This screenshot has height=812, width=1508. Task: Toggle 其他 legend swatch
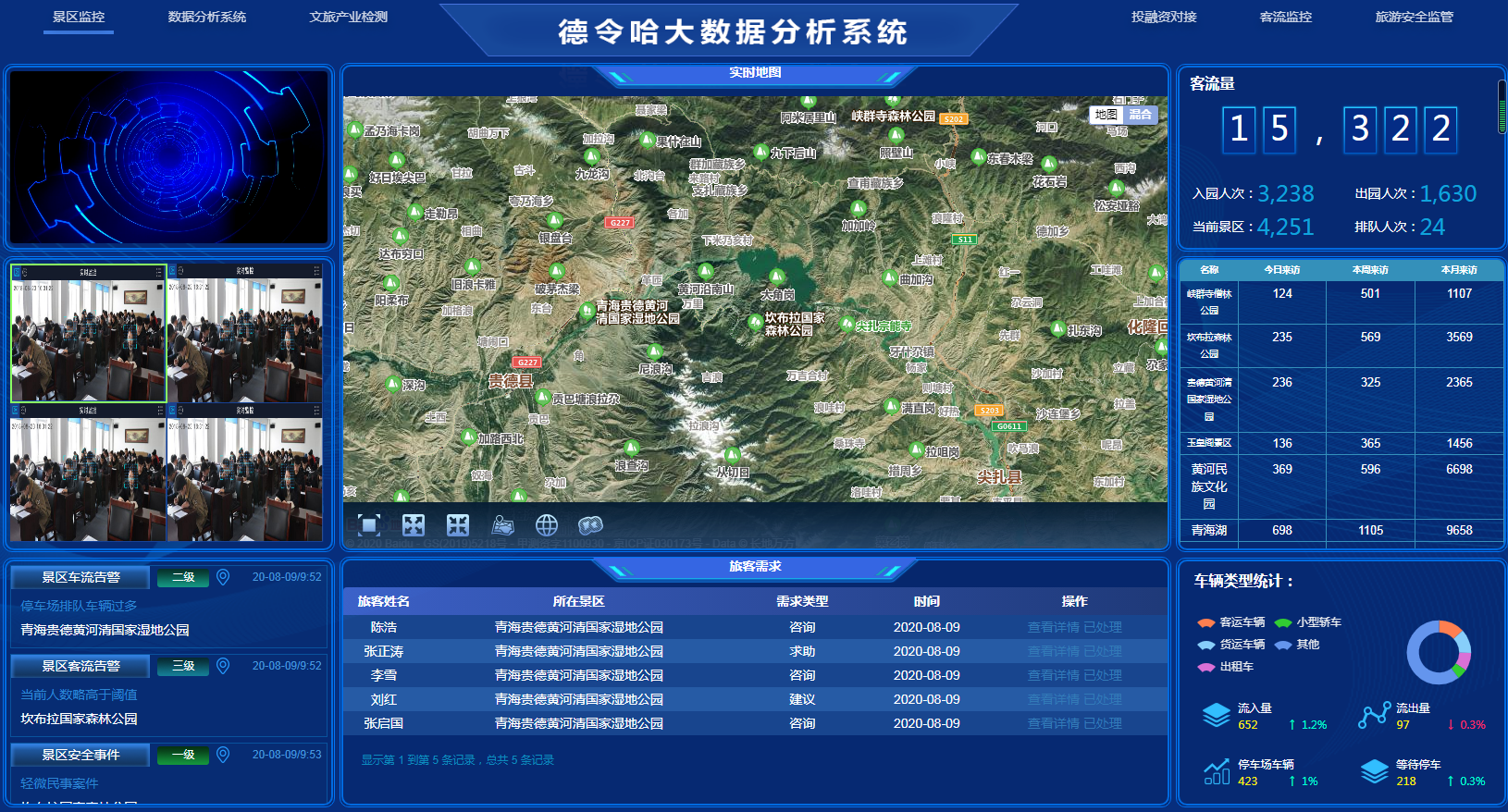click(1283, 645)
